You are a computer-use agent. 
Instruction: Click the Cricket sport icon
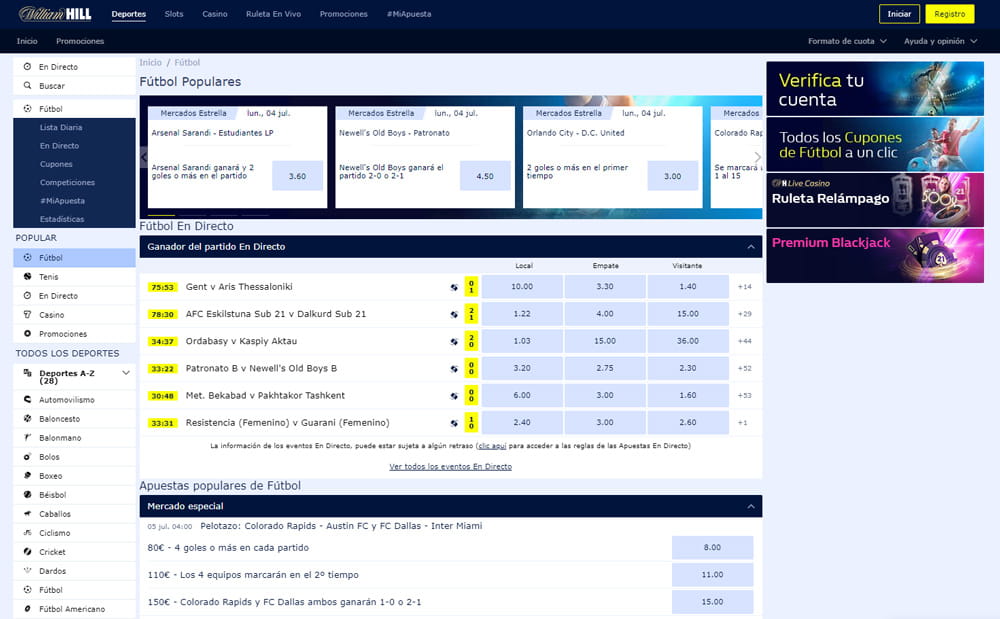(27, 551)
